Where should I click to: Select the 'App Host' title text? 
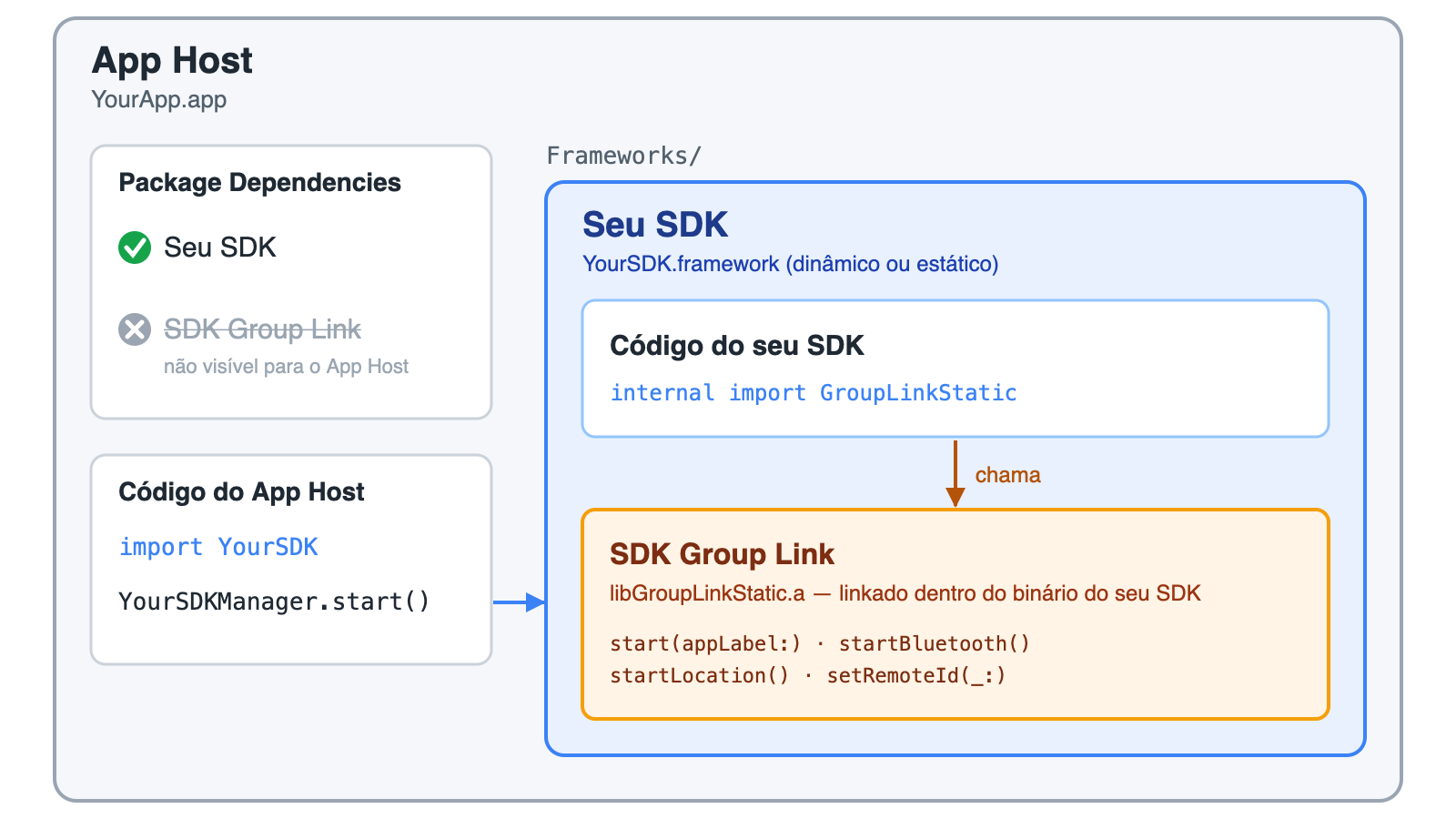click(172, 61)
